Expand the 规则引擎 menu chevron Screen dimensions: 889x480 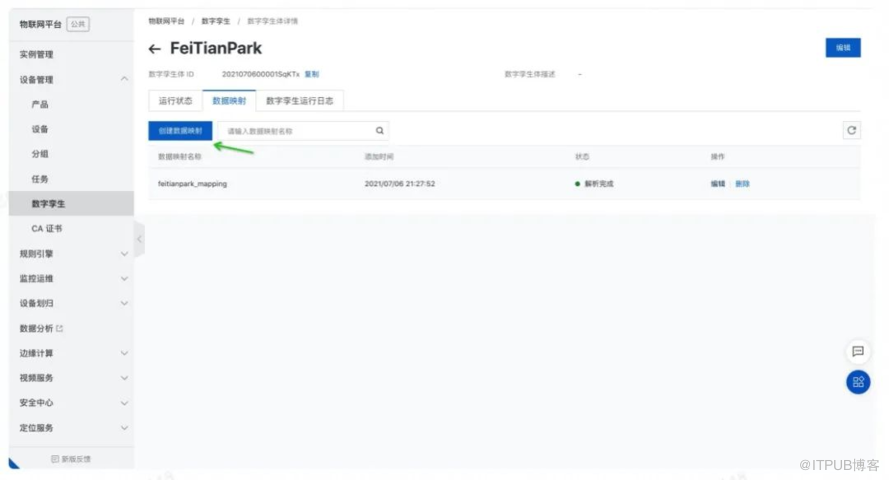(124, 254)
